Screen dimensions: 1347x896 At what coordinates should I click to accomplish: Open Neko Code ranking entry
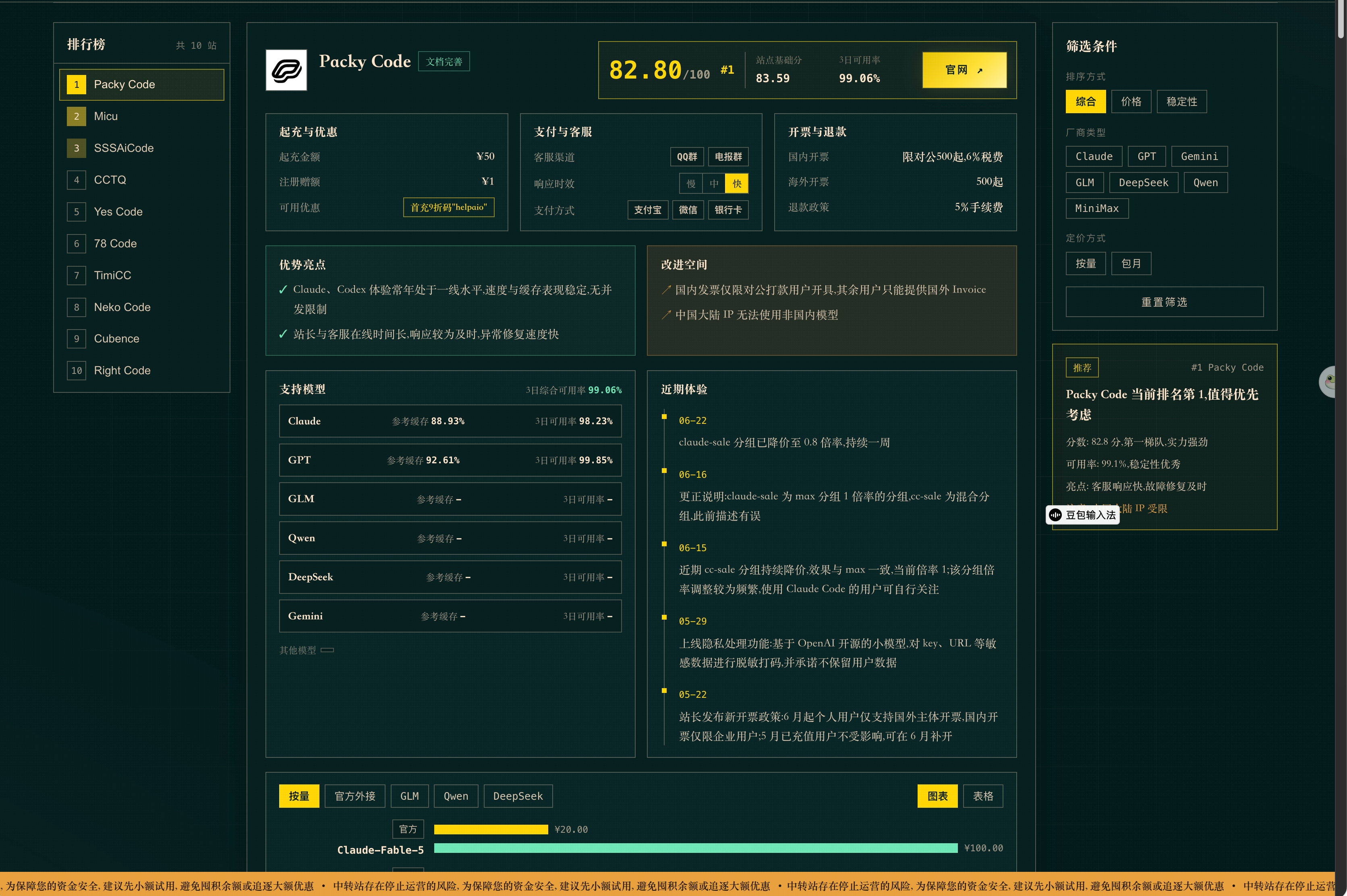pyautogui.click(x=142, y=307)
